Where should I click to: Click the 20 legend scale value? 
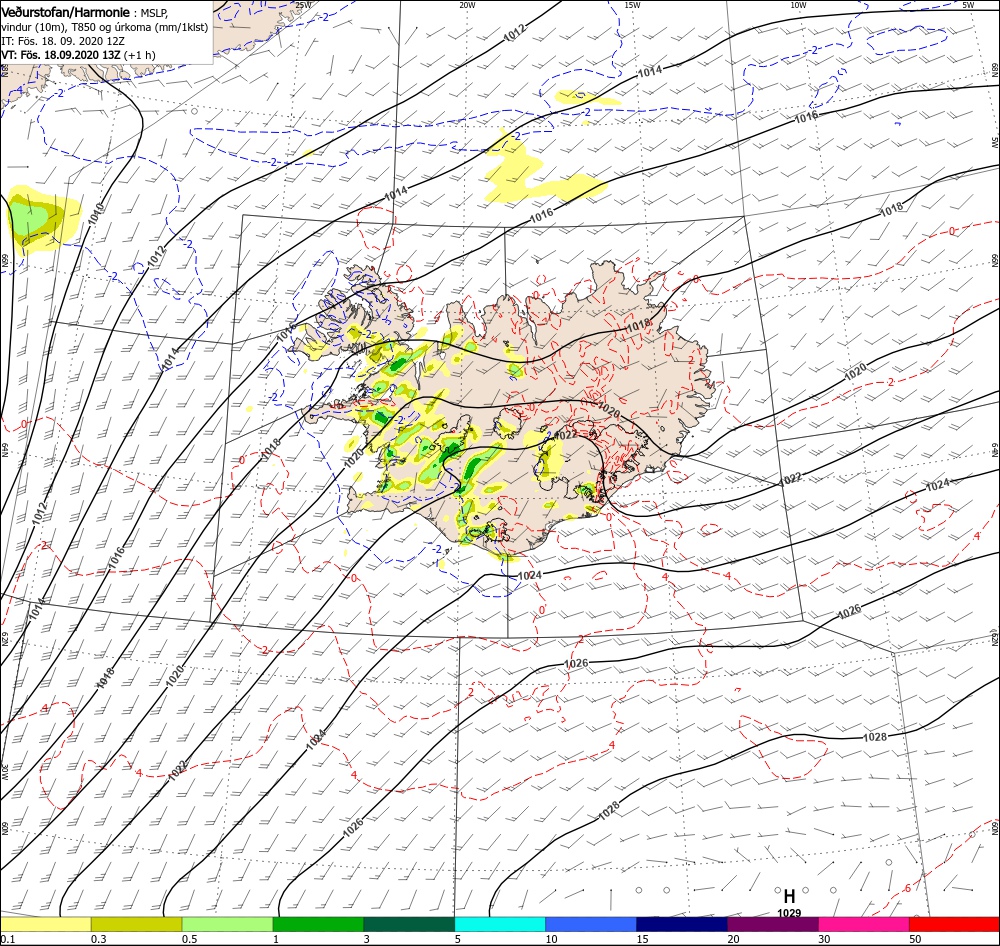[733, 939]
